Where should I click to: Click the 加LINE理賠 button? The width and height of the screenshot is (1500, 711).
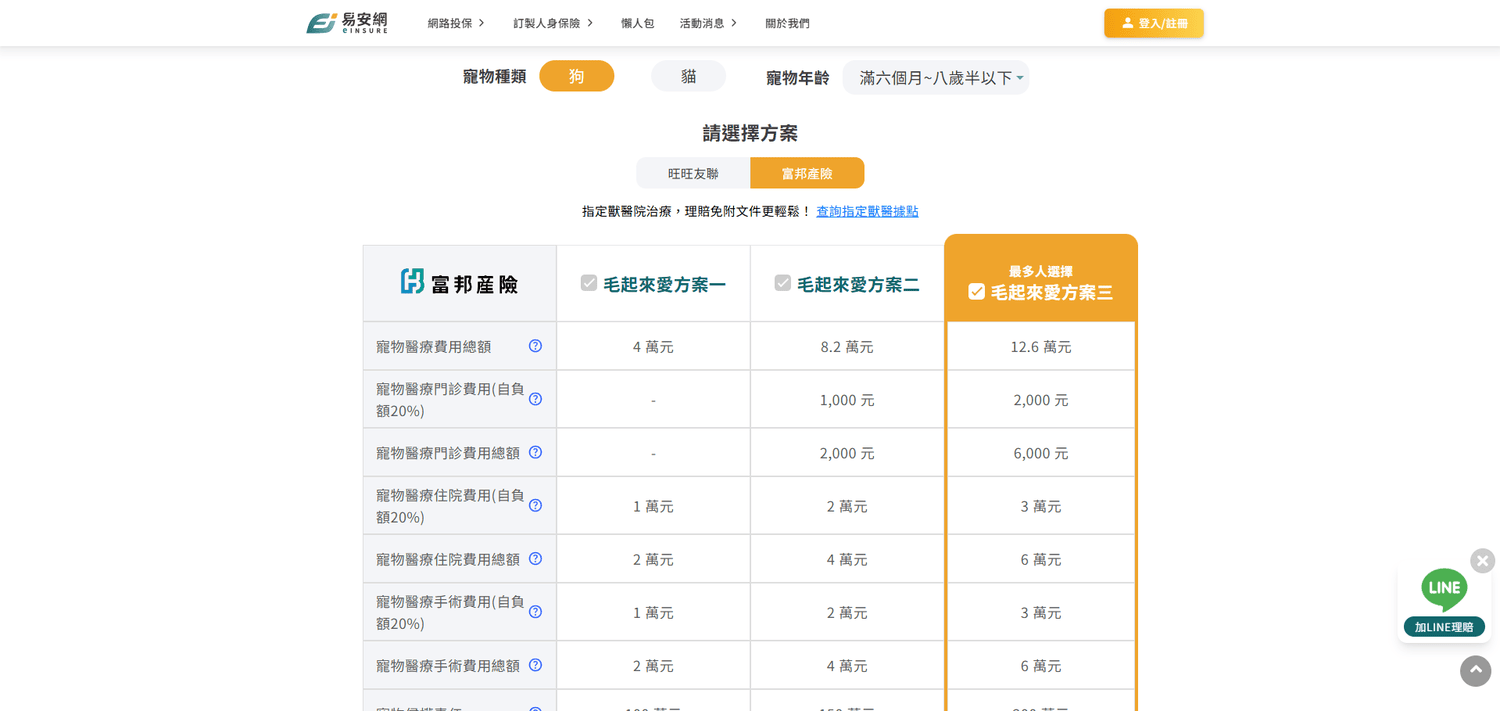[x=1444, y=627]
